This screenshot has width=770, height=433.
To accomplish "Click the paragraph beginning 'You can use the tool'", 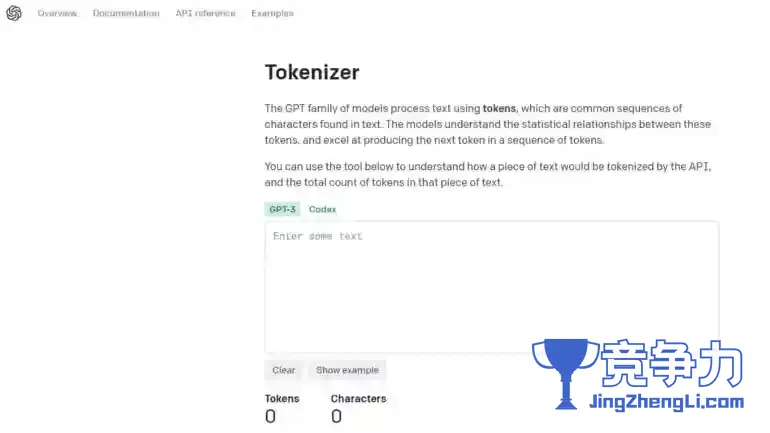I will (x=488, y=174).
